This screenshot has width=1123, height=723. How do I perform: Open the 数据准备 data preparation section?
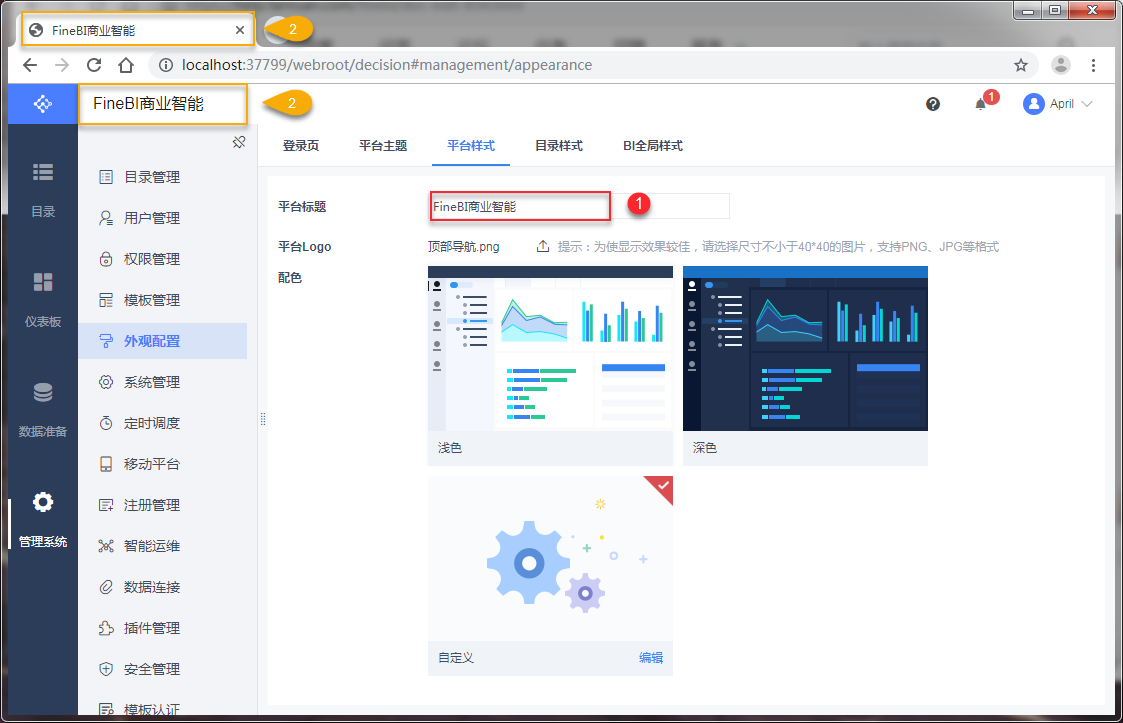pyautogui.click(x=43, y=410)
